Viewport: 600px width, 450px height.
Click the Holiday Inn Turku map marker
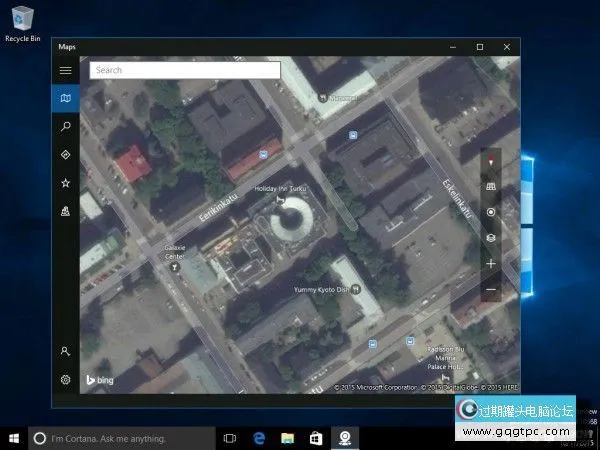coord(280,199)
